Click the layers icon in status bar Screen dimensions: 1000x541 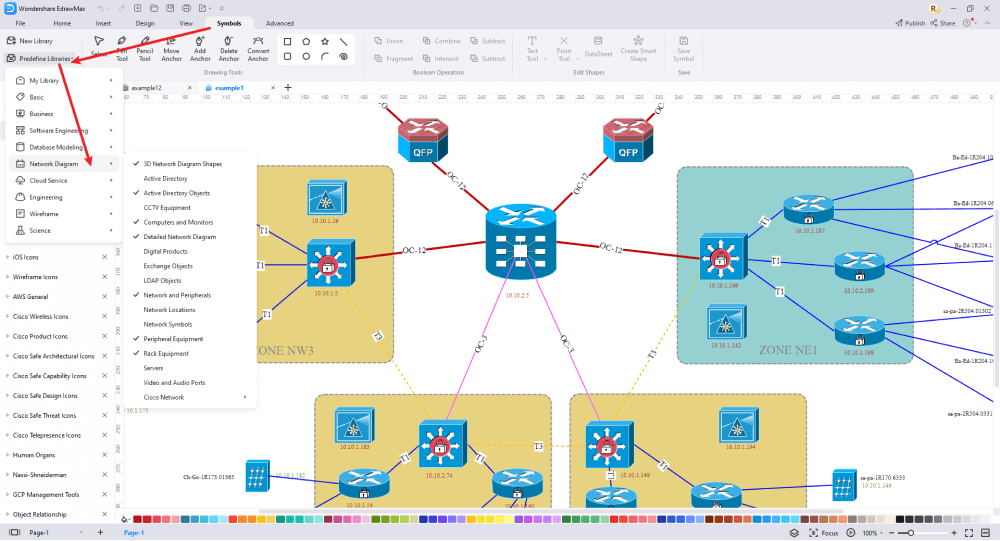(794, 533)
